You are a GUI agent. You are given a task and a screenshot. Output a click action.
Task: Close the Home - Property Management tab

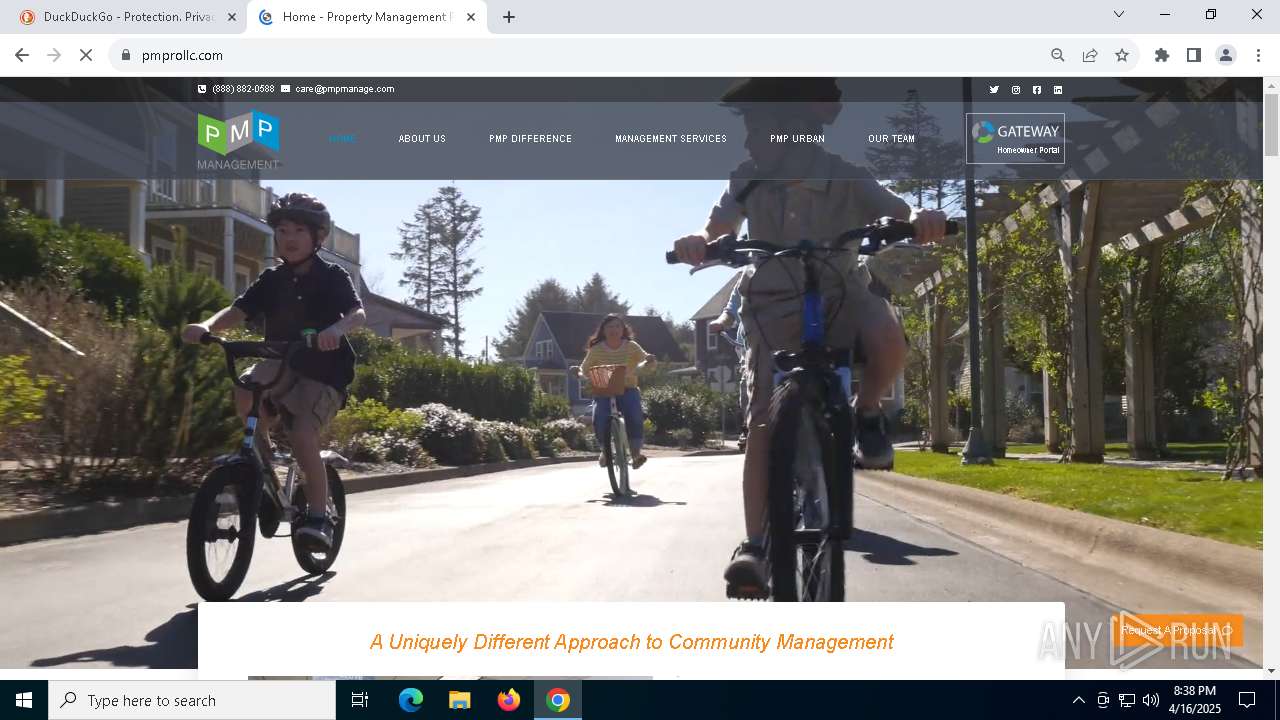pyautogui.click(x=471, y=17)
